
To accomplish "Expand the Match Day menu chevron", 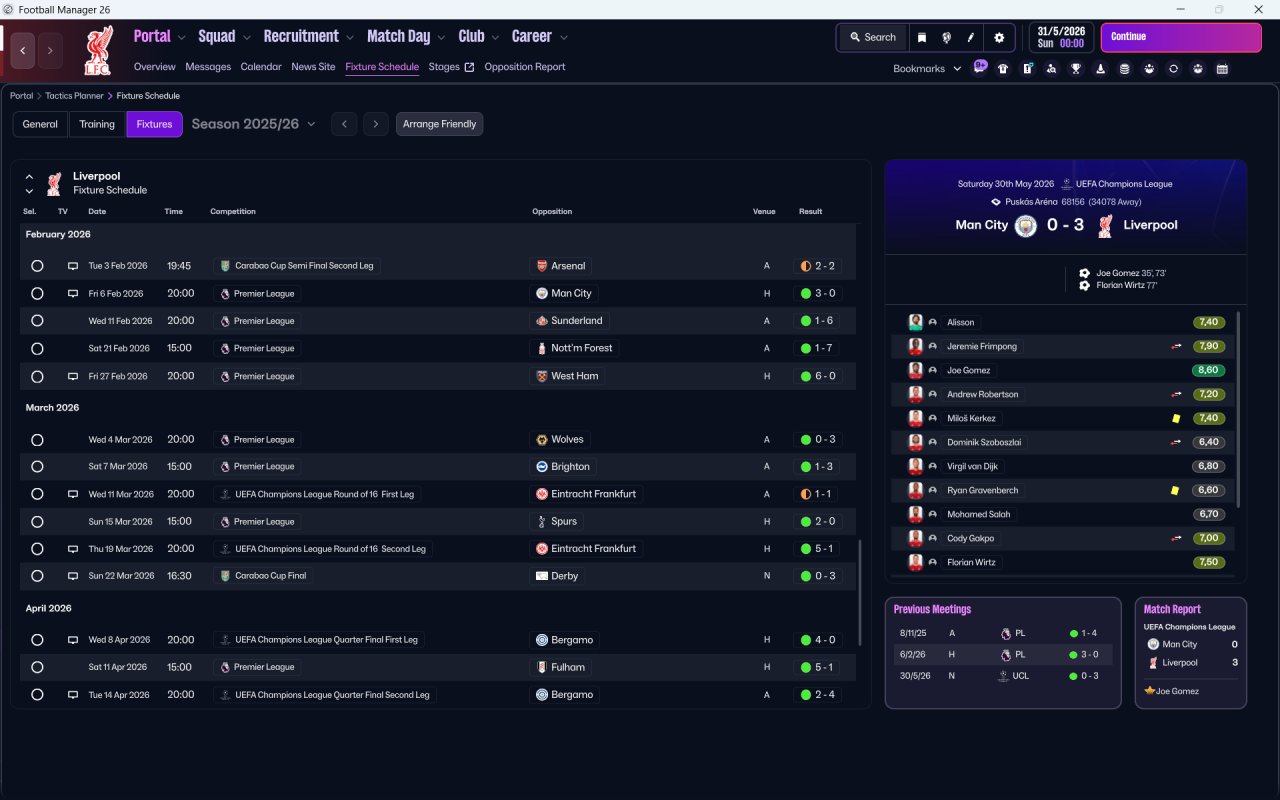I will pyautogui.click(x=441, y=37).
